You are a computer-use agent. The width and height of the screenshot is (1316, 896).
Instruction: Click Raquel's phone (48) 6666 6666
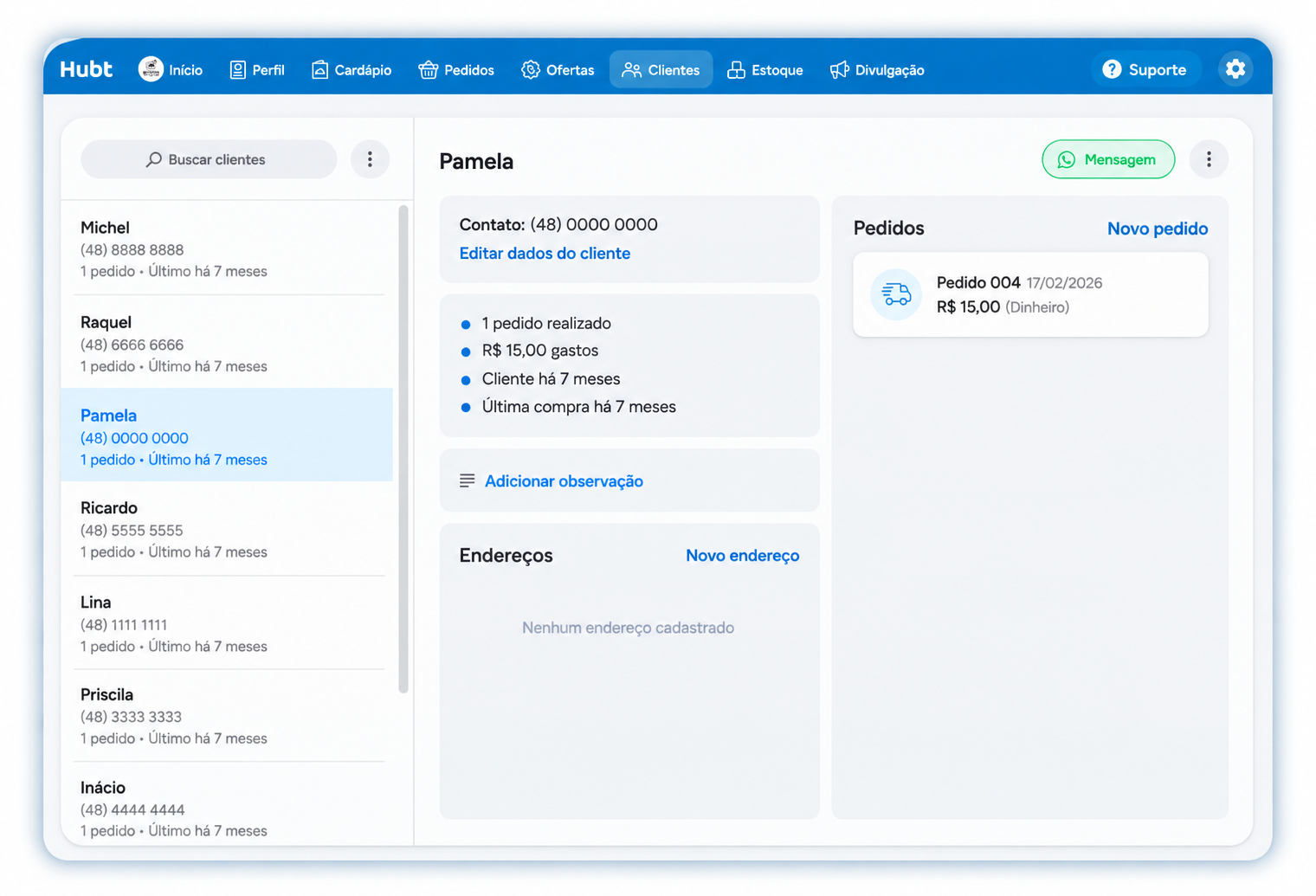click(x=132, y=345)
